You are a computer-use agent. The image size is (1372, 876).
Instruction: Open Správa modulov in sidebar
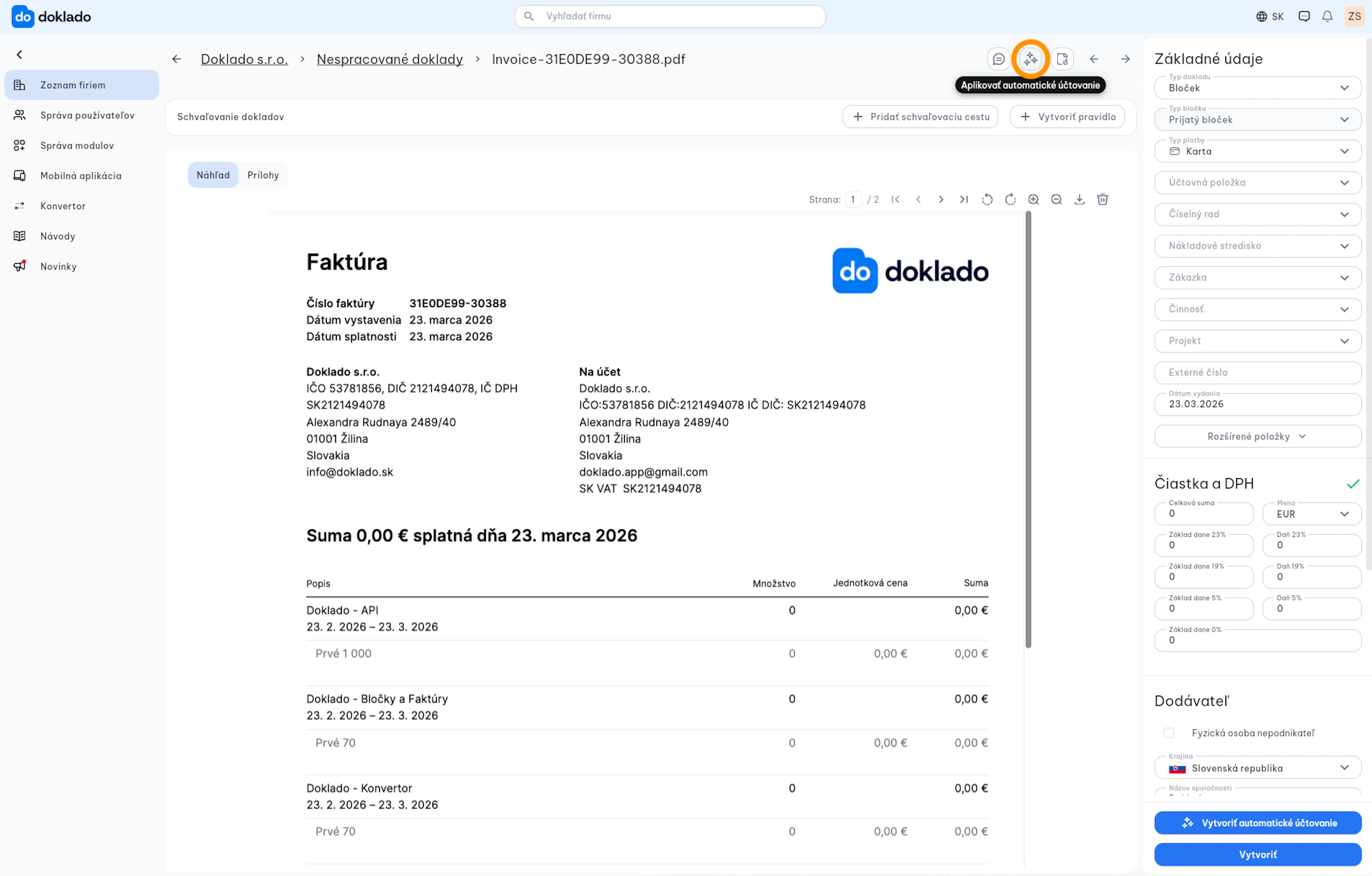point(81,145)
